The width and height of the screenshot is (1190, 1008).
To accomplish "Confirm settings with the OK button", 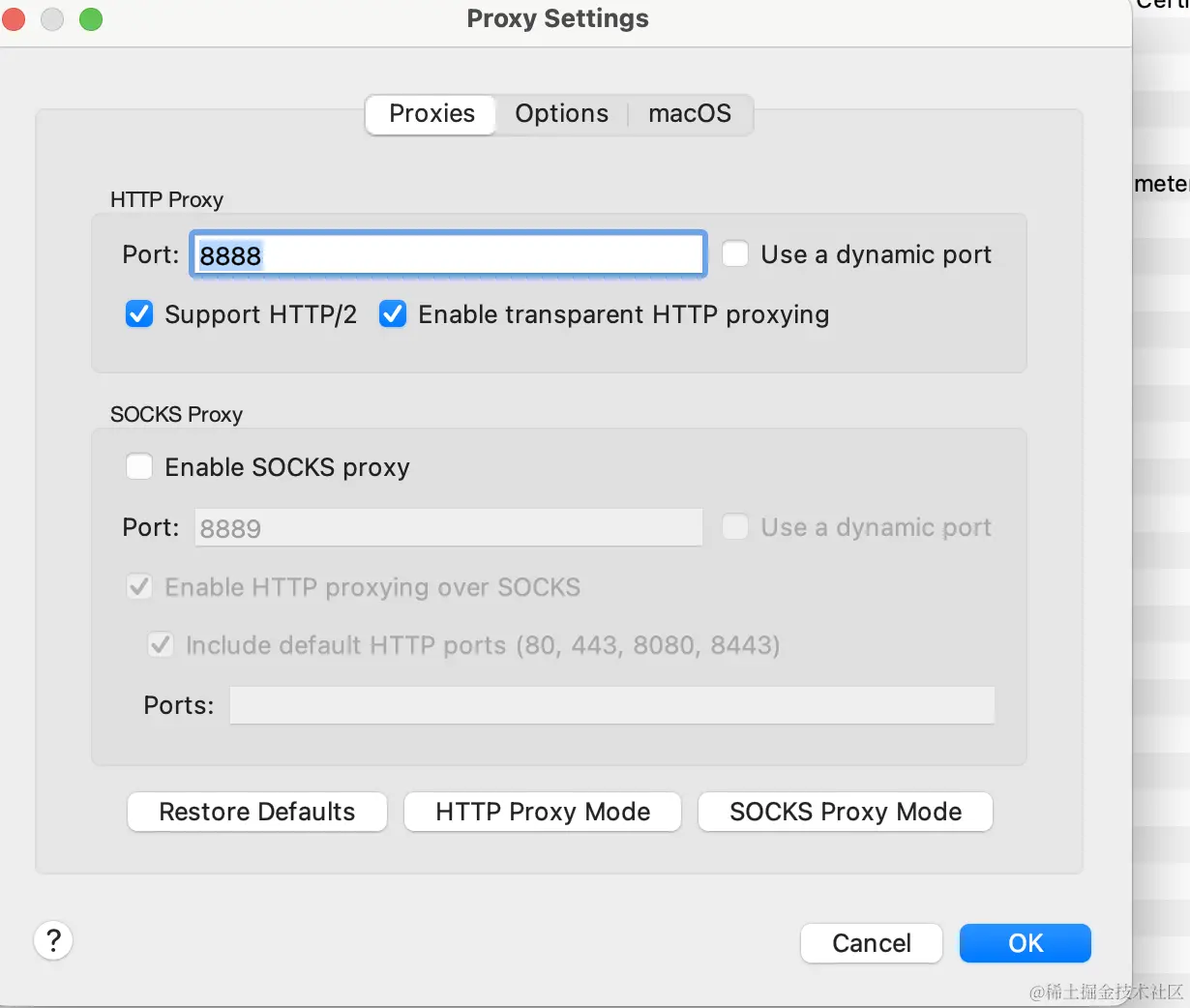I will [1026, 943].
